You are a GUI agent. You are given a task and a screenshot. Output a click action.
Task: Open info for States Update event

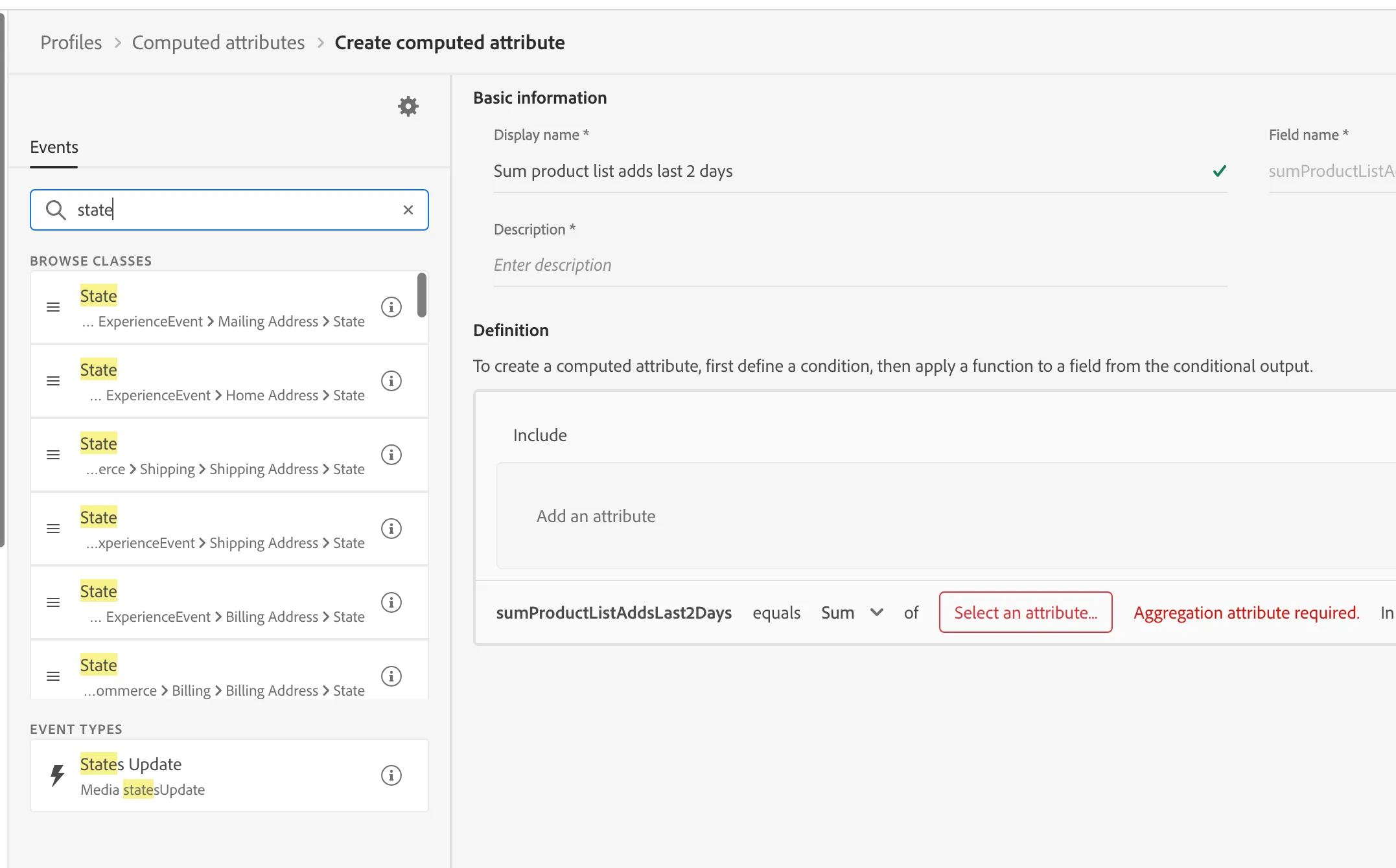pos(391,775)
